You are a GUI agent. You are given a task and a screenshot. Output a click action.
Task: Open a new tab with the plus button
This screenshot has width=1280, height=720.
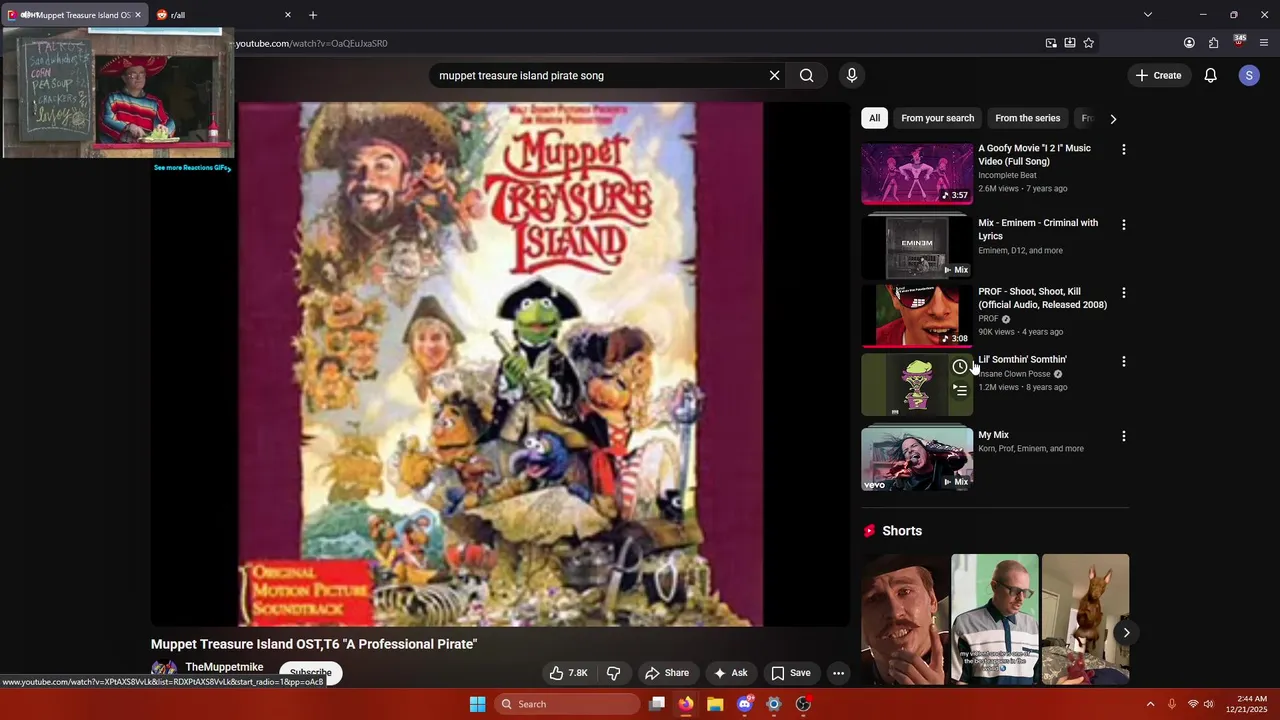point(313,15)
